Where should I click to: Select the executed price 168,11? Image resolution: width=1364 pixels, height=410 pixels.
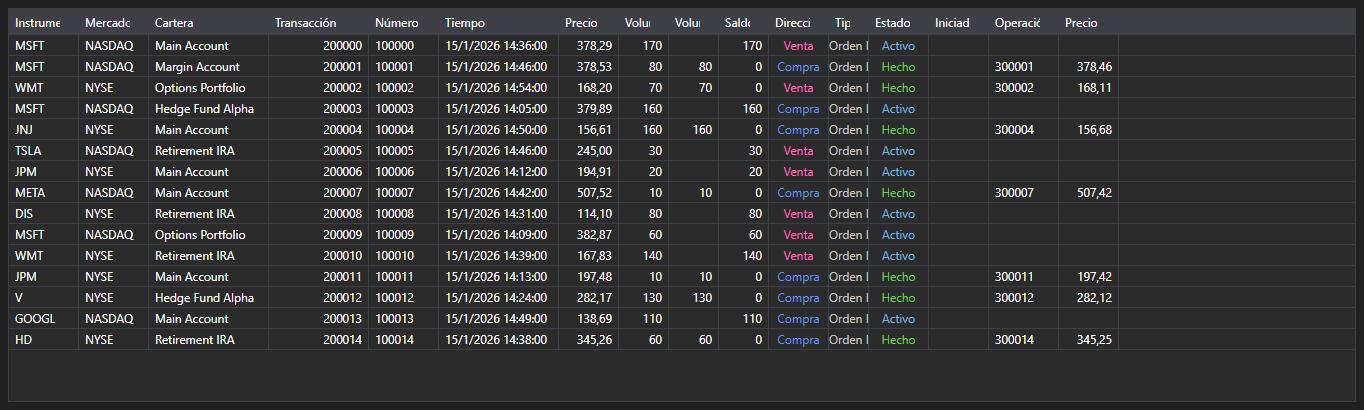[x=1088, y=88]
